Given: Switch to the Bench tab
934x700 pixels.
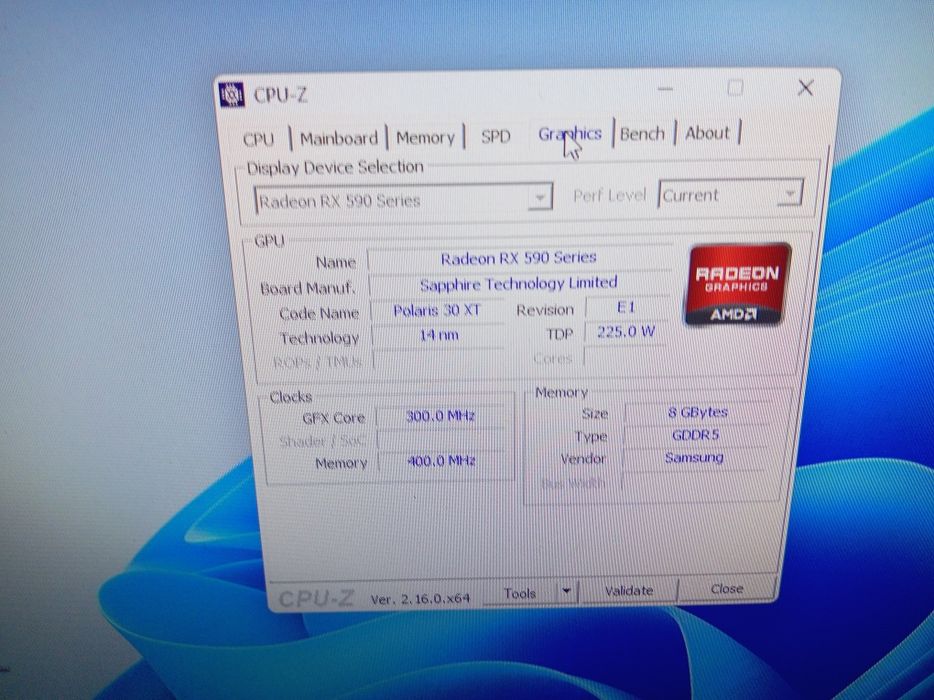Looking at the screenshot, I should [642, 133].
